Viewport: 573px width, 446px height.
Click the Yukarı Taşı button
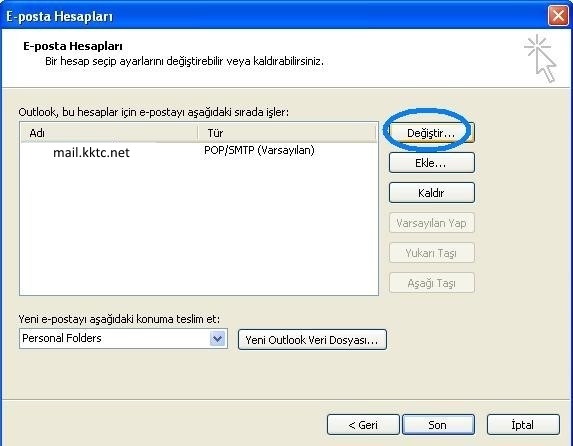[x=432, y=253]
